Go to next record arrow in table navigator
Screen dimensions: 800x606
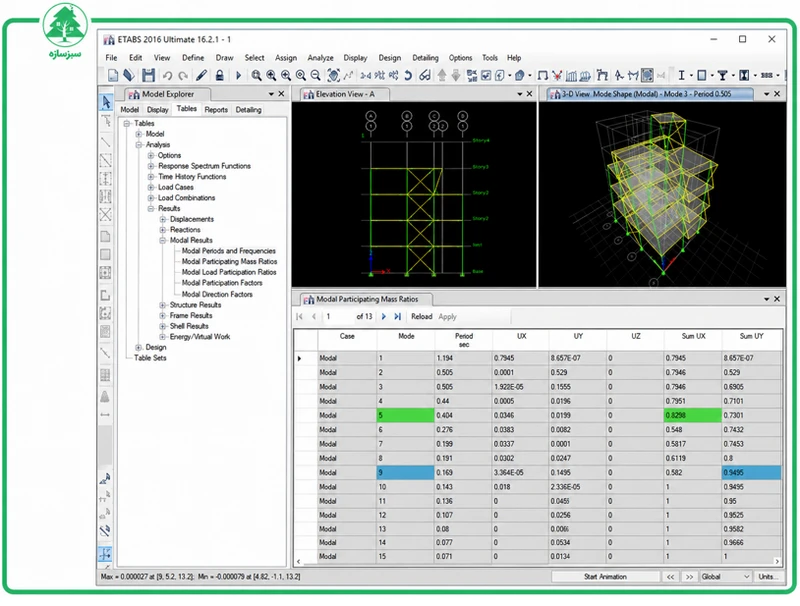click(384, 316)
